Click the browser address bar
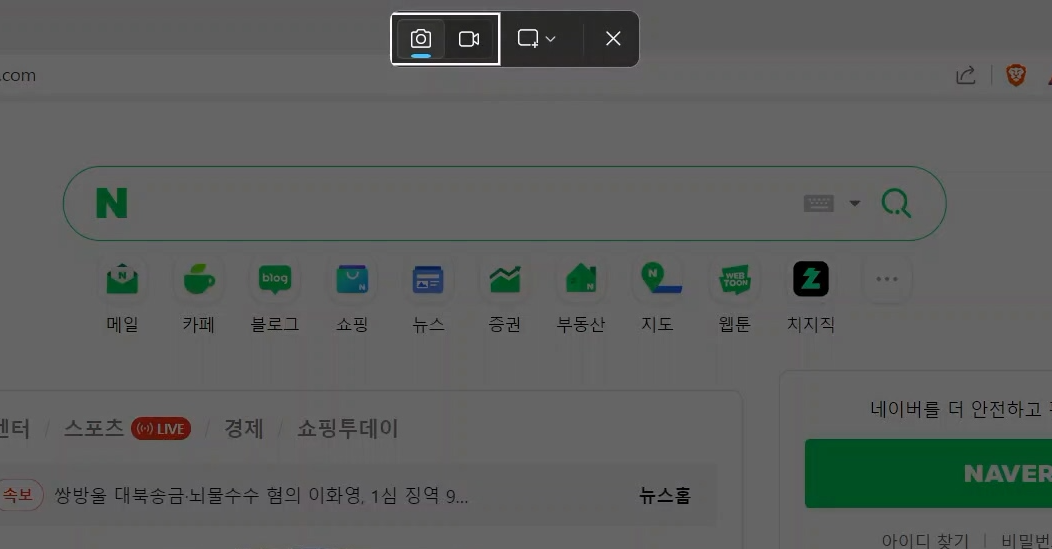 470,75
